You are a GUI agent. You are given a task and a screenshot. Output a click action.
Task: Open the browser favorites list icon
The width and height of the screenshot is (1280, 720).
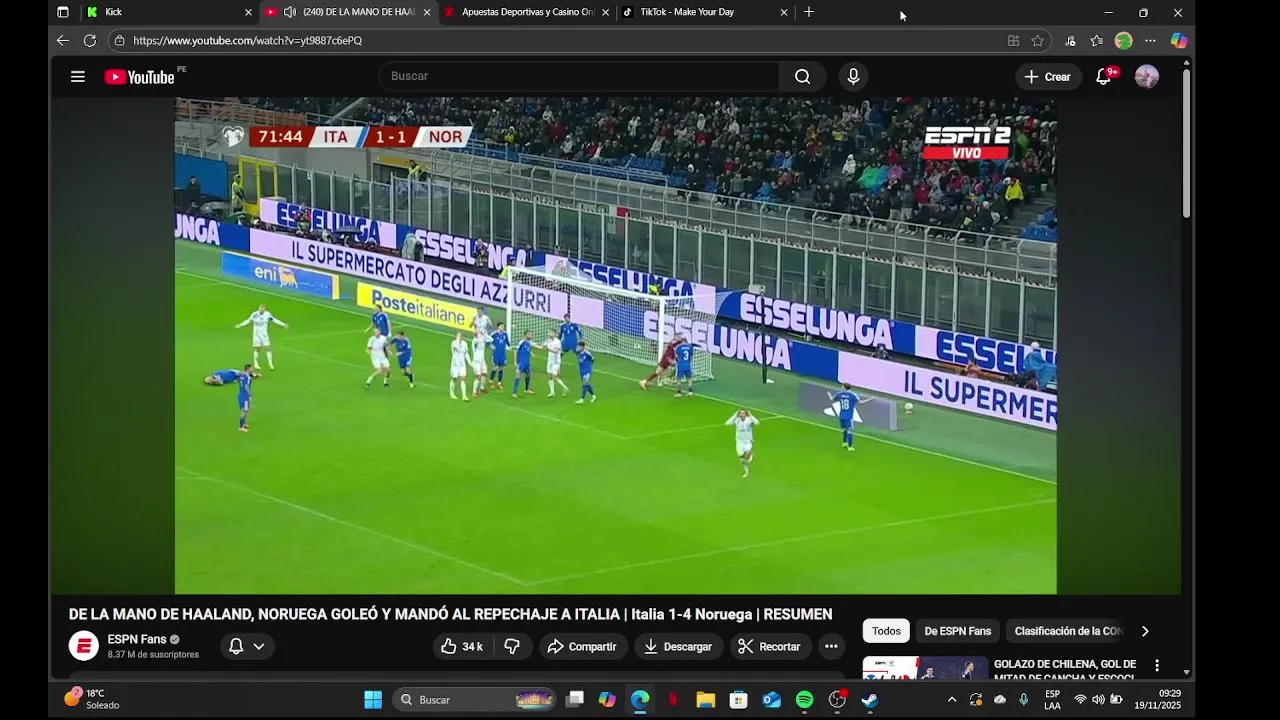(x=1097, y=41)
